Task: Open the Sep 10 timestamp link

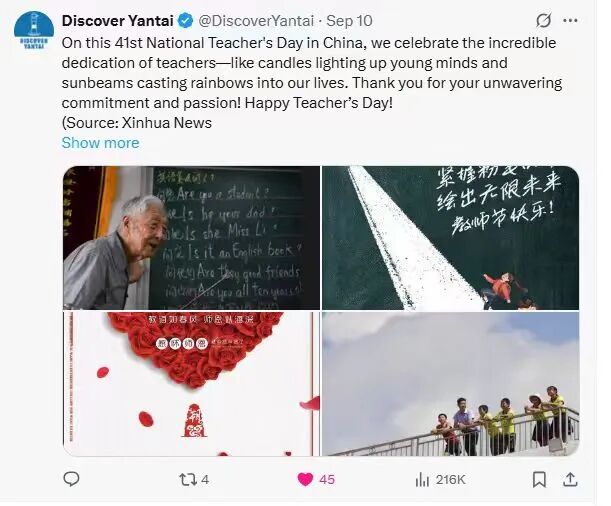Action: pyautogui.click(x=349, y=21)
